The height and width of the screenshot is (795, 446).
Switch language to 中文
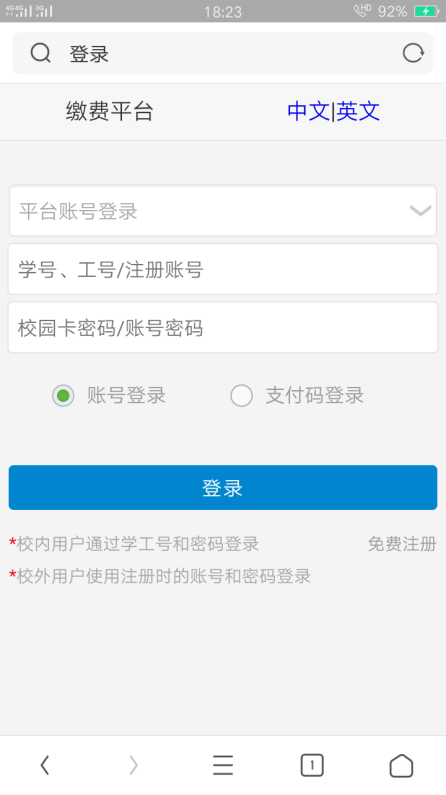(308, 111)
